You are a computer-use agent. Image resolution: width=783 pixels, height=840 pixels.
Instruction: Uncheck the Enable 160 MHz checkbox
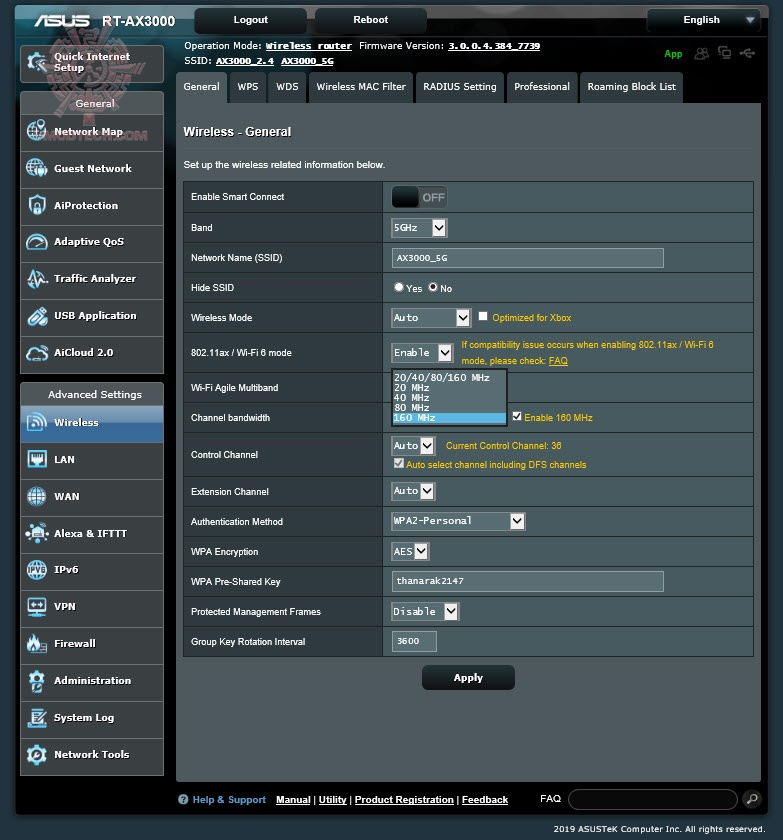(517, 416)
